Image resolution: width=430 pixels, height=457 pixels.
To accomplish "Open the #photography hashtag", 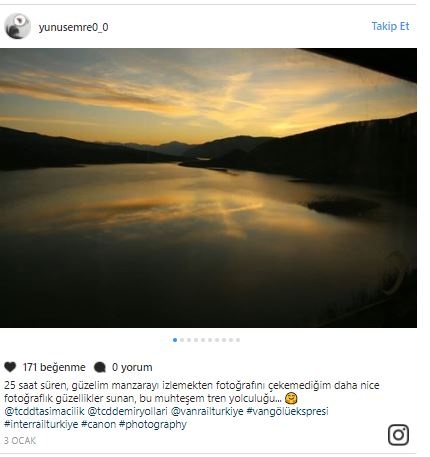I will click(x=153, y=425).
